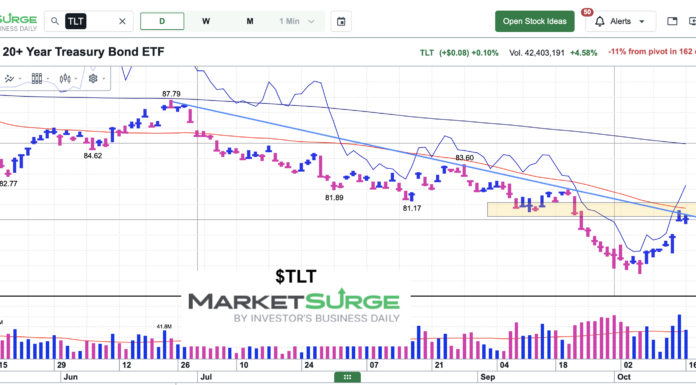Expand the chart style dropdown arrow
The height and width of the screenshot is (385, 696).
tap(76, 79)
